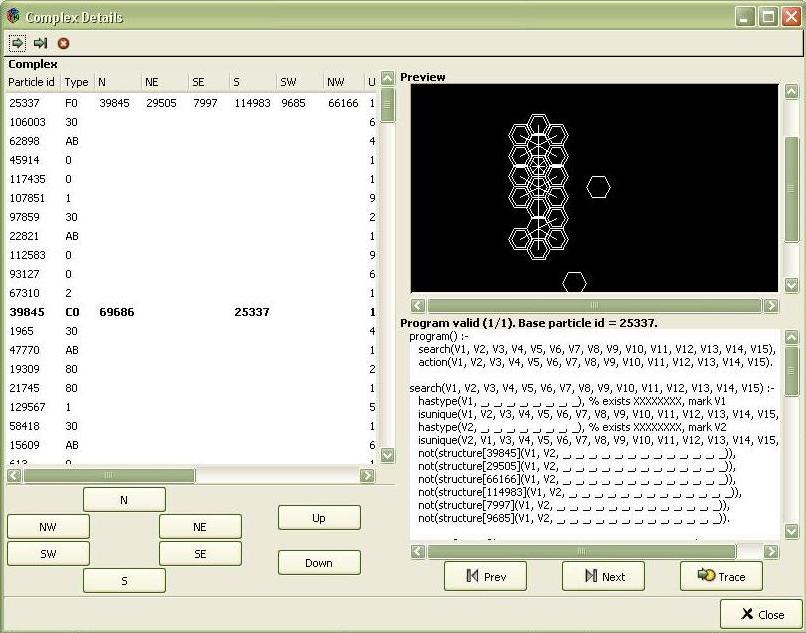Click N value 69686 in row 39845
This screenshot has height=633, width=806.
117,312
